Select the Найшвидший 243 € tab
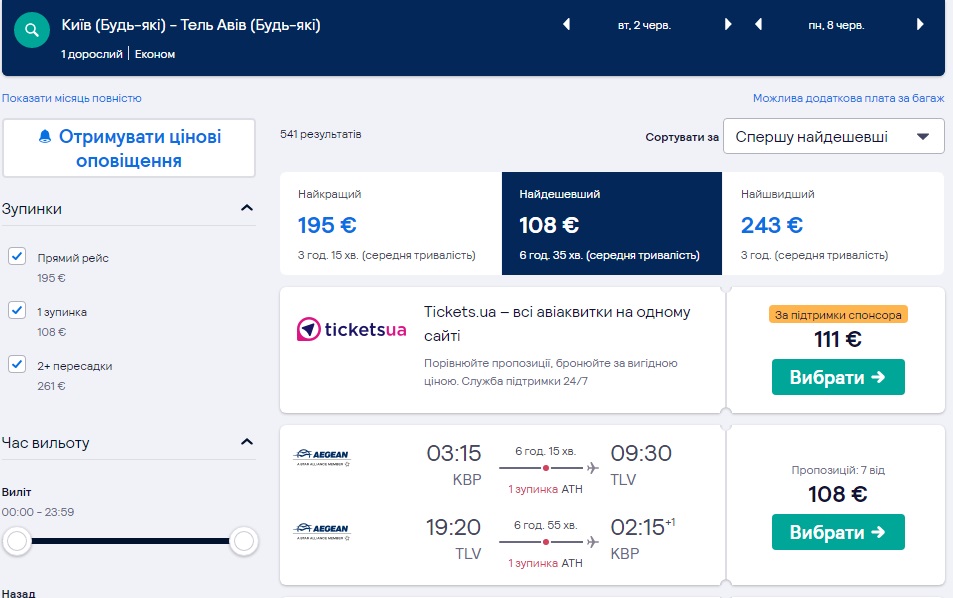The height and width of the screenshot is (598, 953). click(833, 223)
